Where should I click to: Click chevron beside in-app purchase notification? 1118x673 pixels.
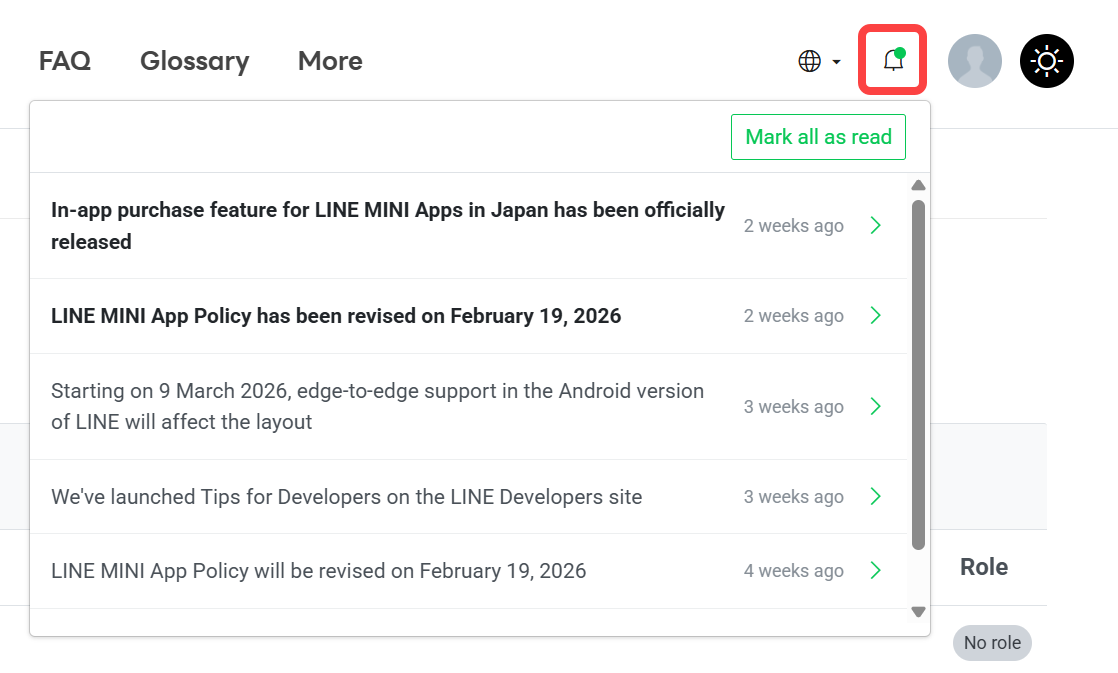coord(876,226)
